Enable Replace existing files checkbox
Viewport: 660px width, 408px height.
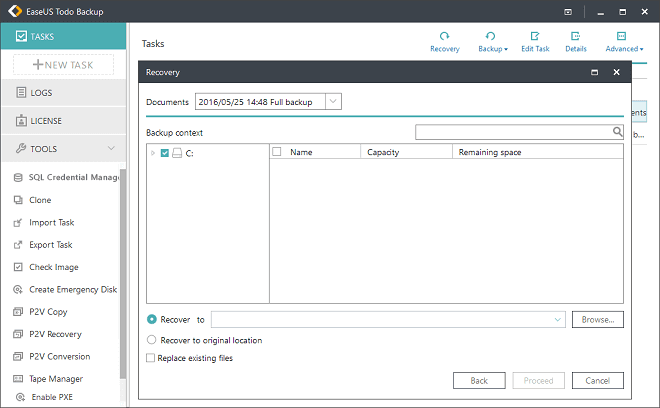tap(150, 358)
